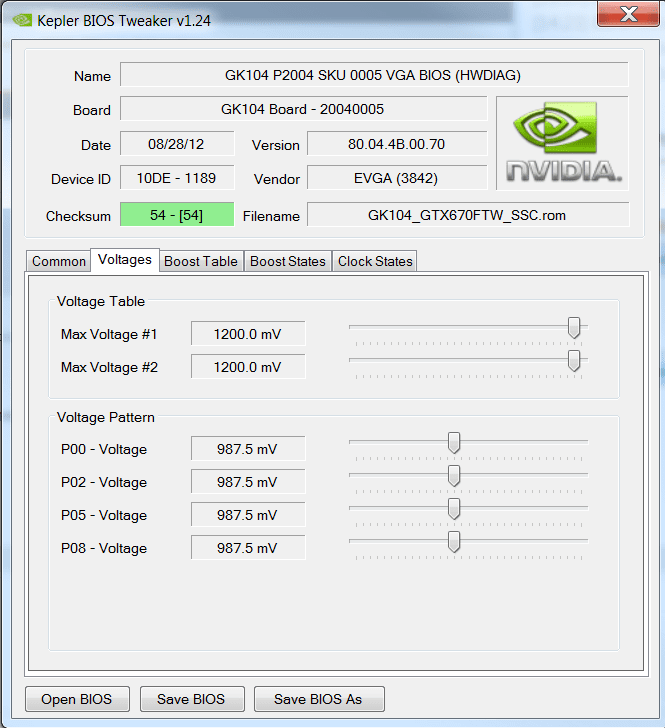Click the Filename field GK104_GTX670FTW_SSC.rom
The height and width of the screenshot is (728, 665).
click(x=468, y=214)
